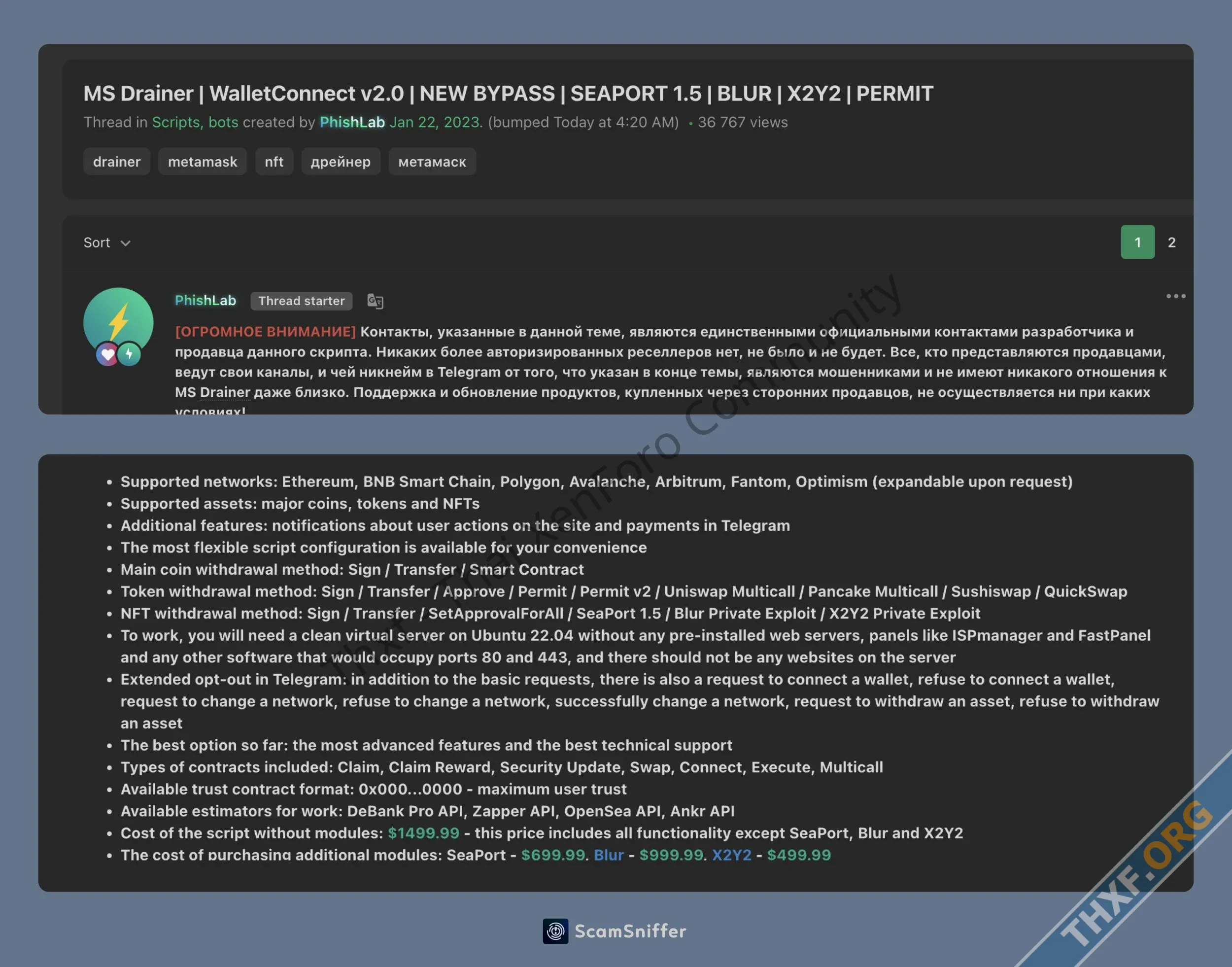Select the drainer tag
This screenshot has height=967, width=1232.
point(117,162)
